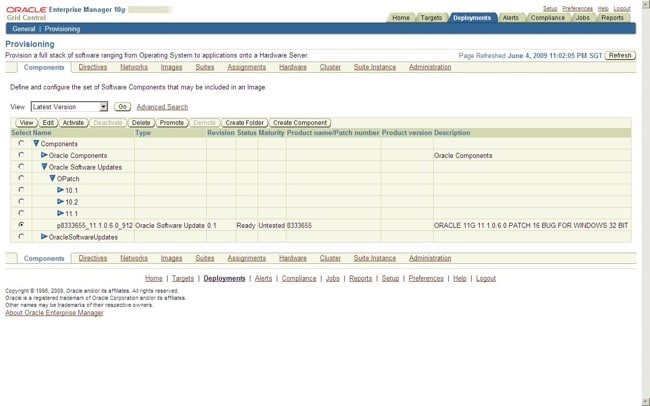Click the Go button
Screen dimensions: 650x406
tap(122, 107)
